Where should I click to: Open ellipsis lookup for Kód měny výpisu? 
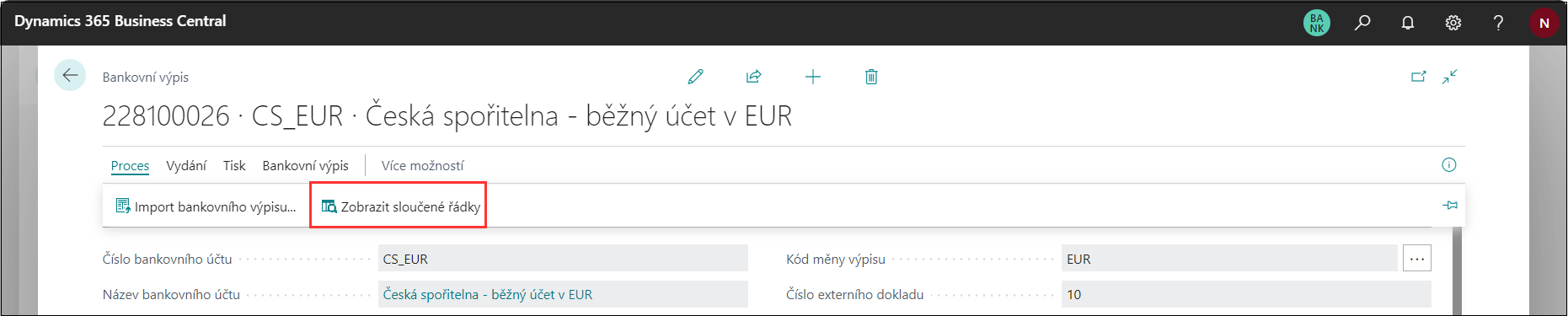point(1417,259)
